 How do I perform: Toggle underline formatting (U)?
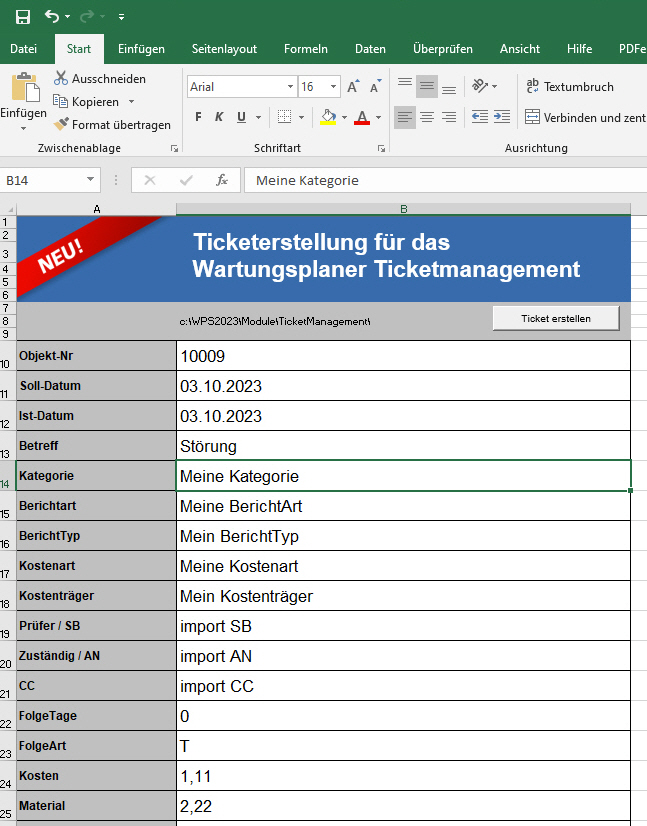click(241, 117)
